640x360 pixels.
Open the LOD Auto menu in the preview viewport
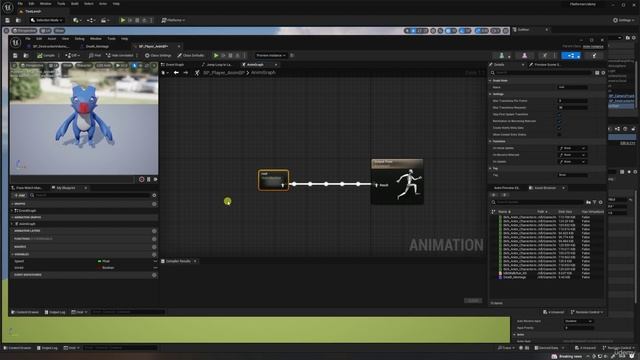coord(104,65)
